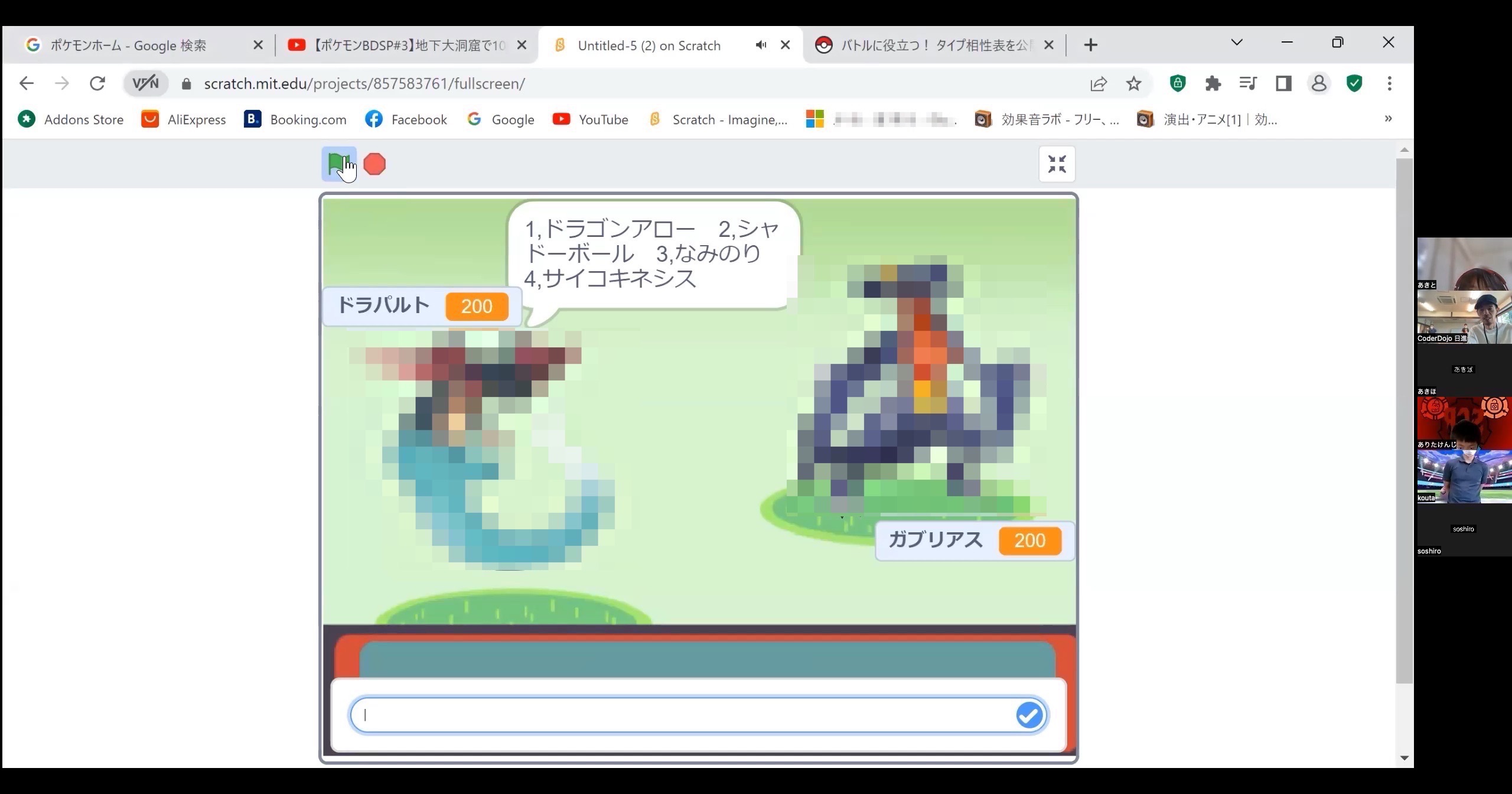Open the media controls icon
The image size is (1512, 794).
pos(1248,83)
